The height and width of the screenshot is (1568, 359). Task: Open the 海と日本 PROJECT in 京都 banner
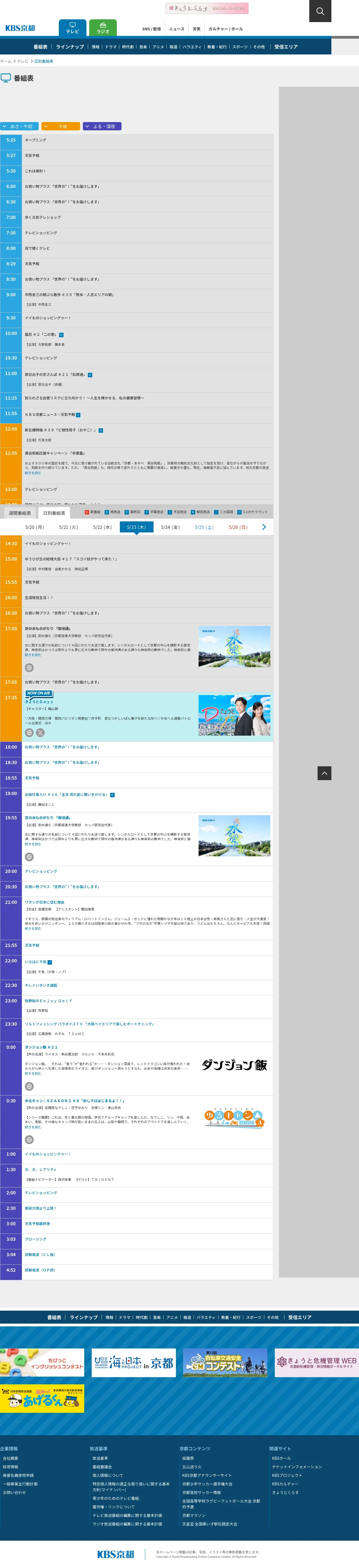click(x=133, y=1362)
